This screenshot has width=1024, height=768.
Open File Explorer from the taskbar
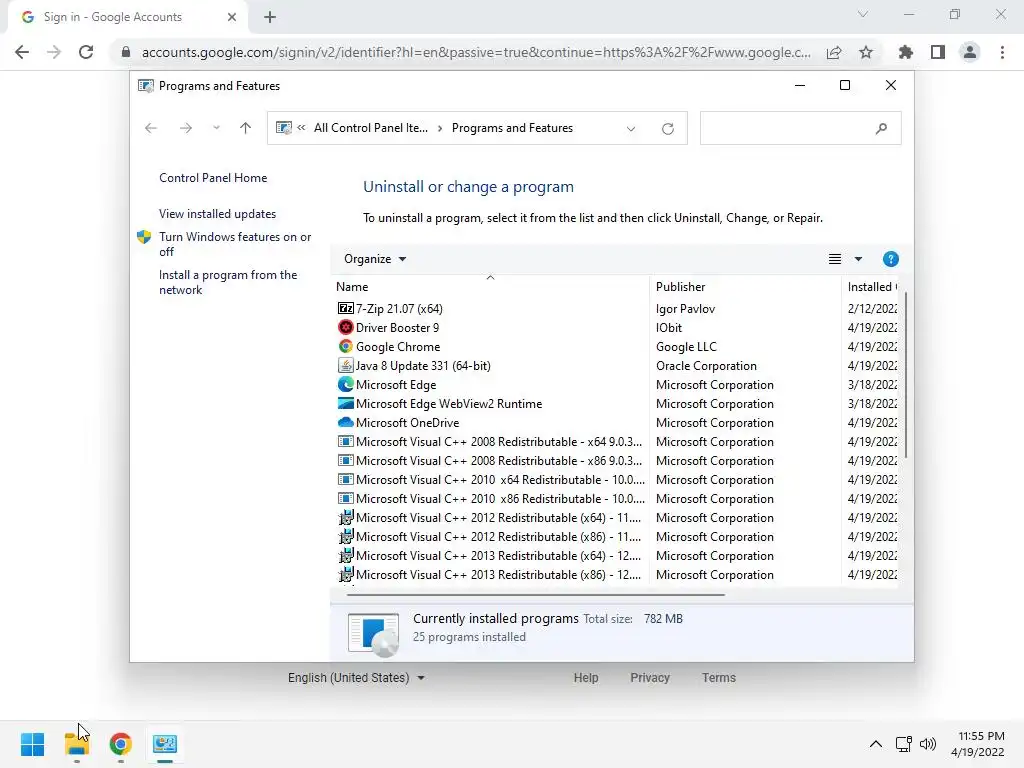tap(76, 744)
